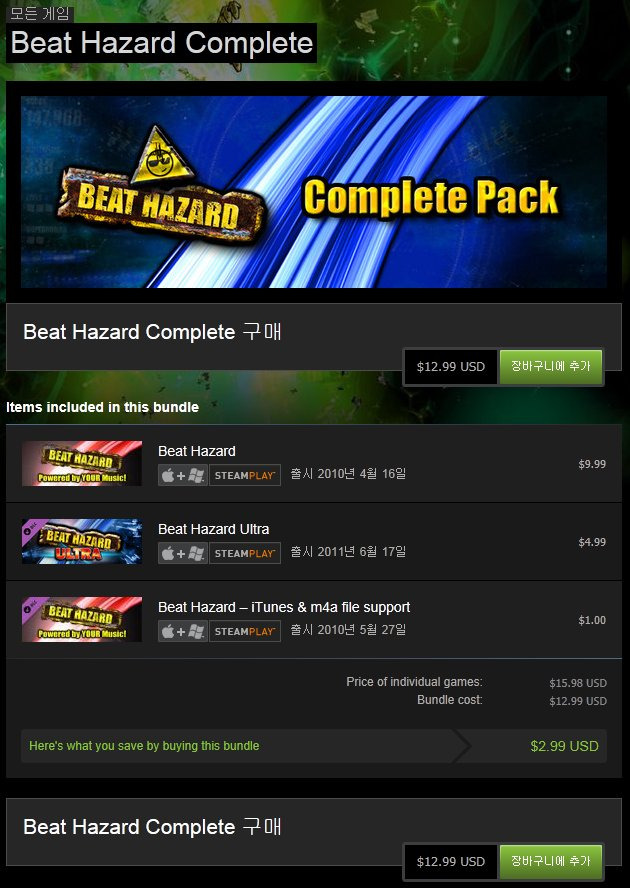630x888 pixels.
Task: Click the top $12.99 USD price box
Action: 451,367
